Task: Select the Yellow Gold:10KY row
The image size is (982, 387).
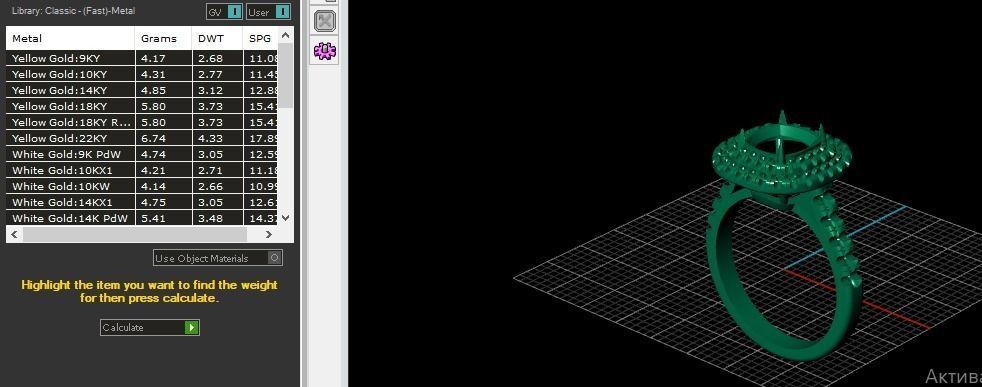Action: coord(142,74)
